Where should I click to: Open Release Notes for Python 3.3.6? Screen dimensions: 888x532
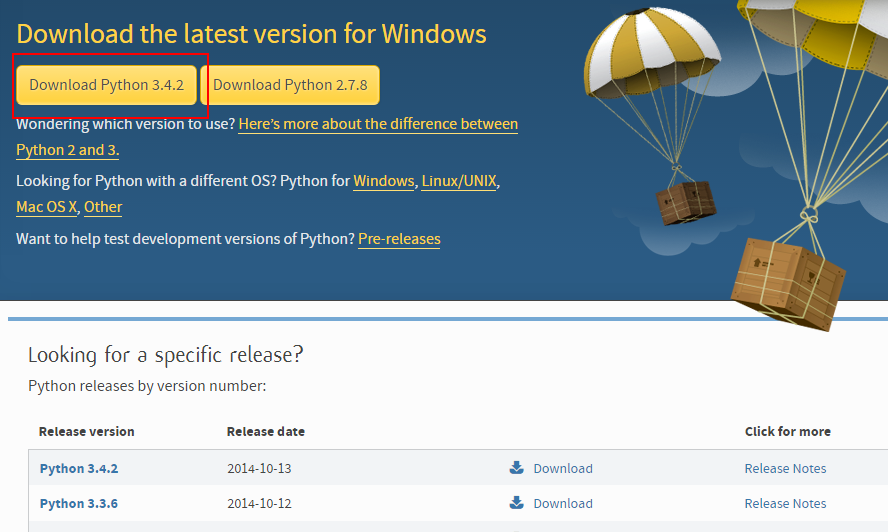click(x=785, y=504)
